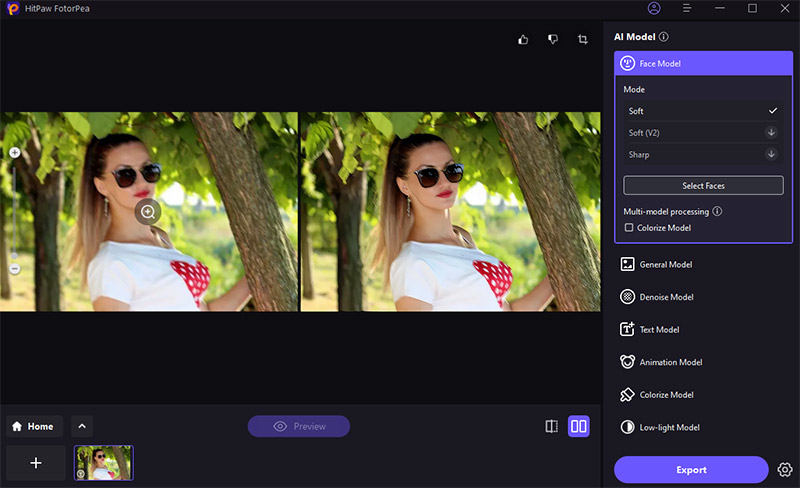This screenshot has height=488, width=800.
Task: Select the General Model option
Action: point(666,265)
